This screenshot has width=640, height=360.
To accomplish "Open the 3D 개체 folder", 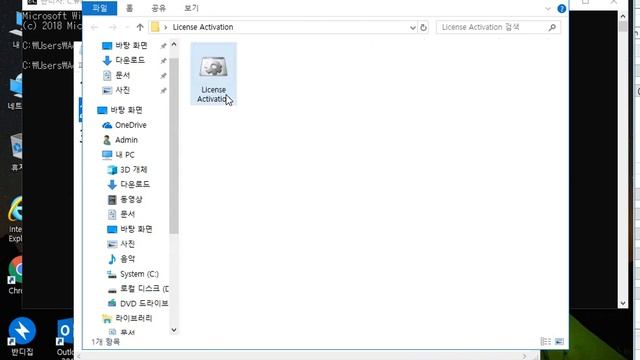I will (133, 169).
